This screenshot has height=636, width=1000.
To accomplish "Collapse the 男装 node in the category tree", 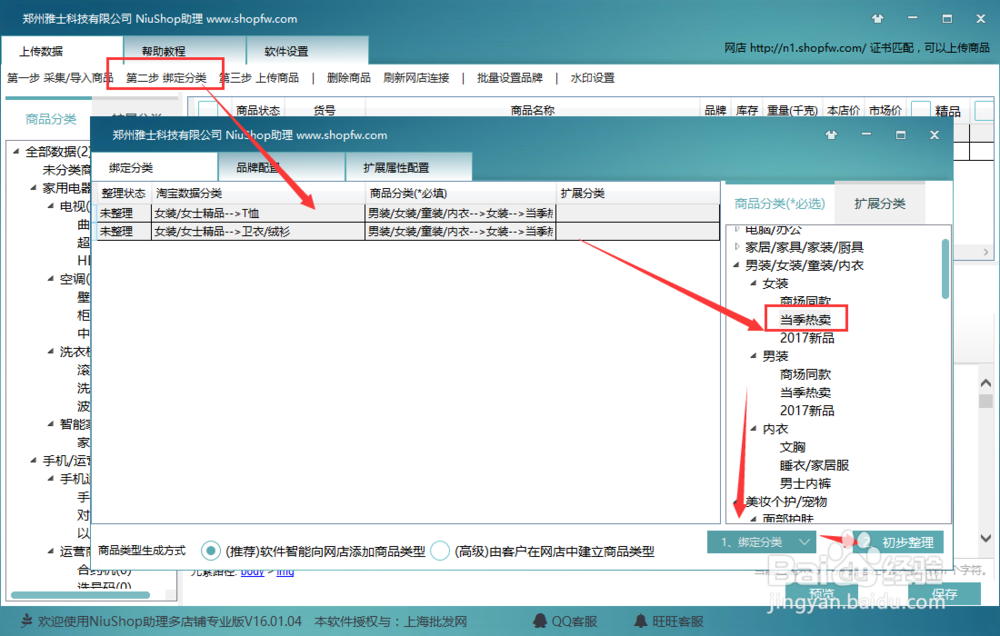I will (753, 355).
